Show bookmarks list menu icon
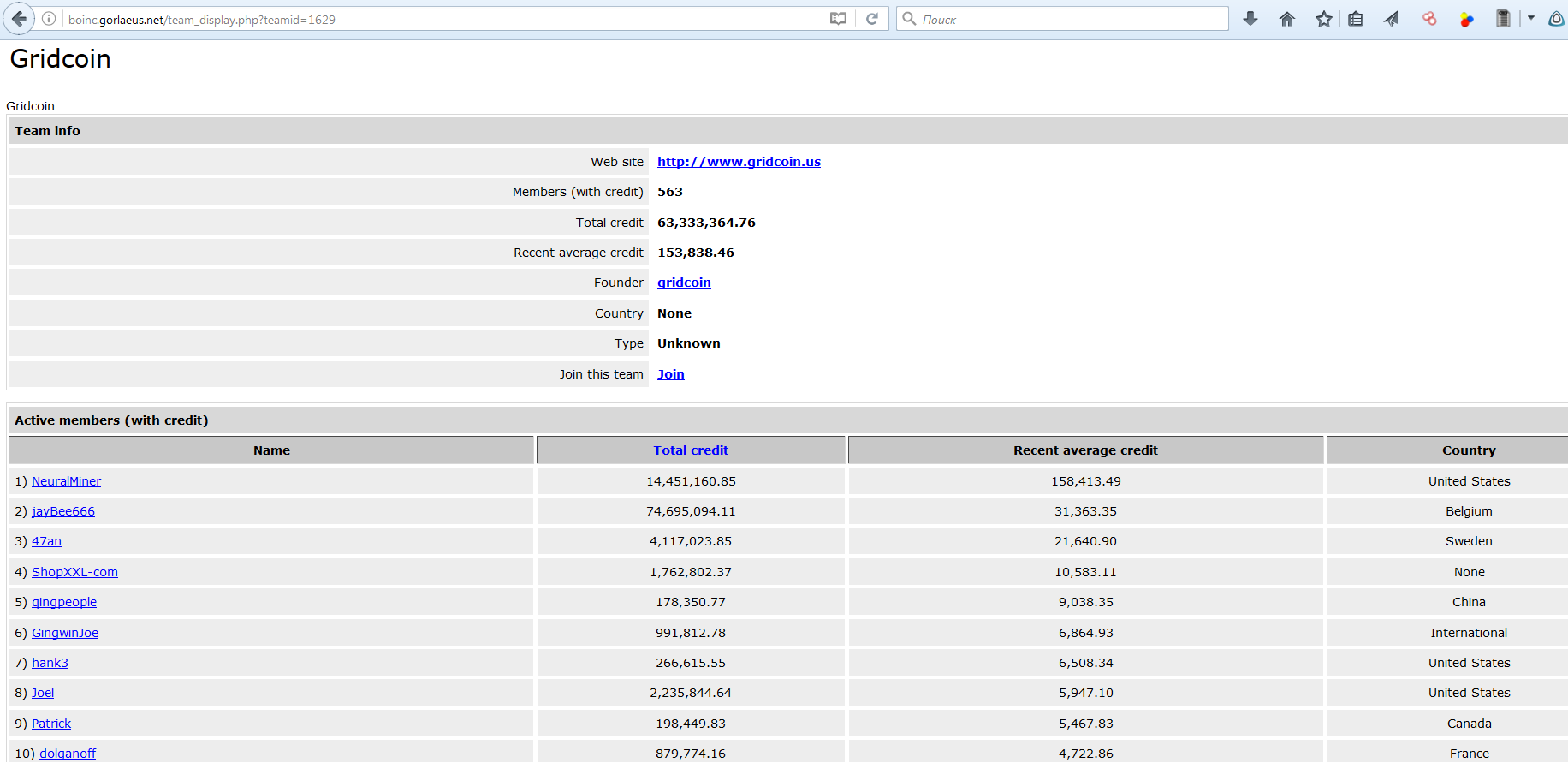The width and height of the screenshot is (1568, 763). point(1356,19)
